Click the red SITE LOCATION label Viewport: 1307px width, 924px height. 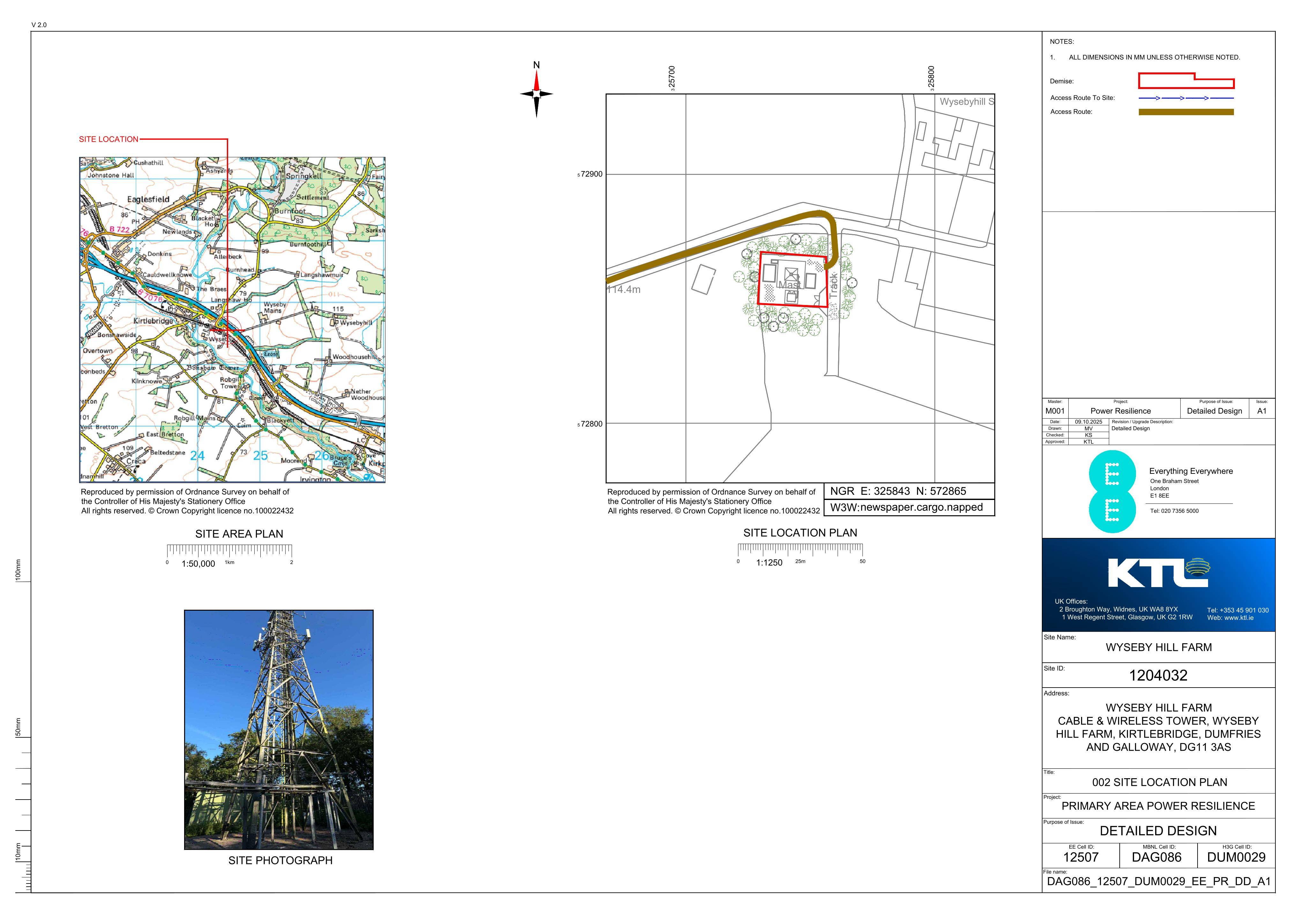click(108, 139)
